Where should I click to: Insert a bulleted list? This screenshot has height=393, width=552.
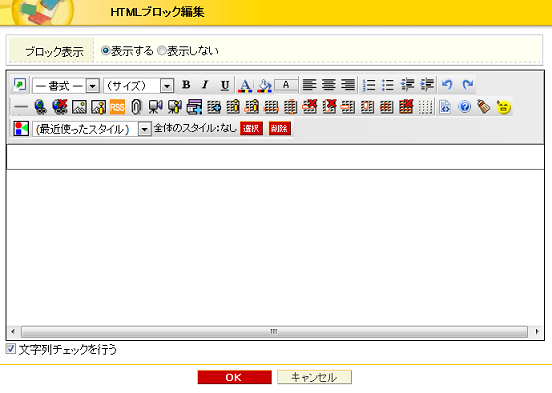[388, 85]
